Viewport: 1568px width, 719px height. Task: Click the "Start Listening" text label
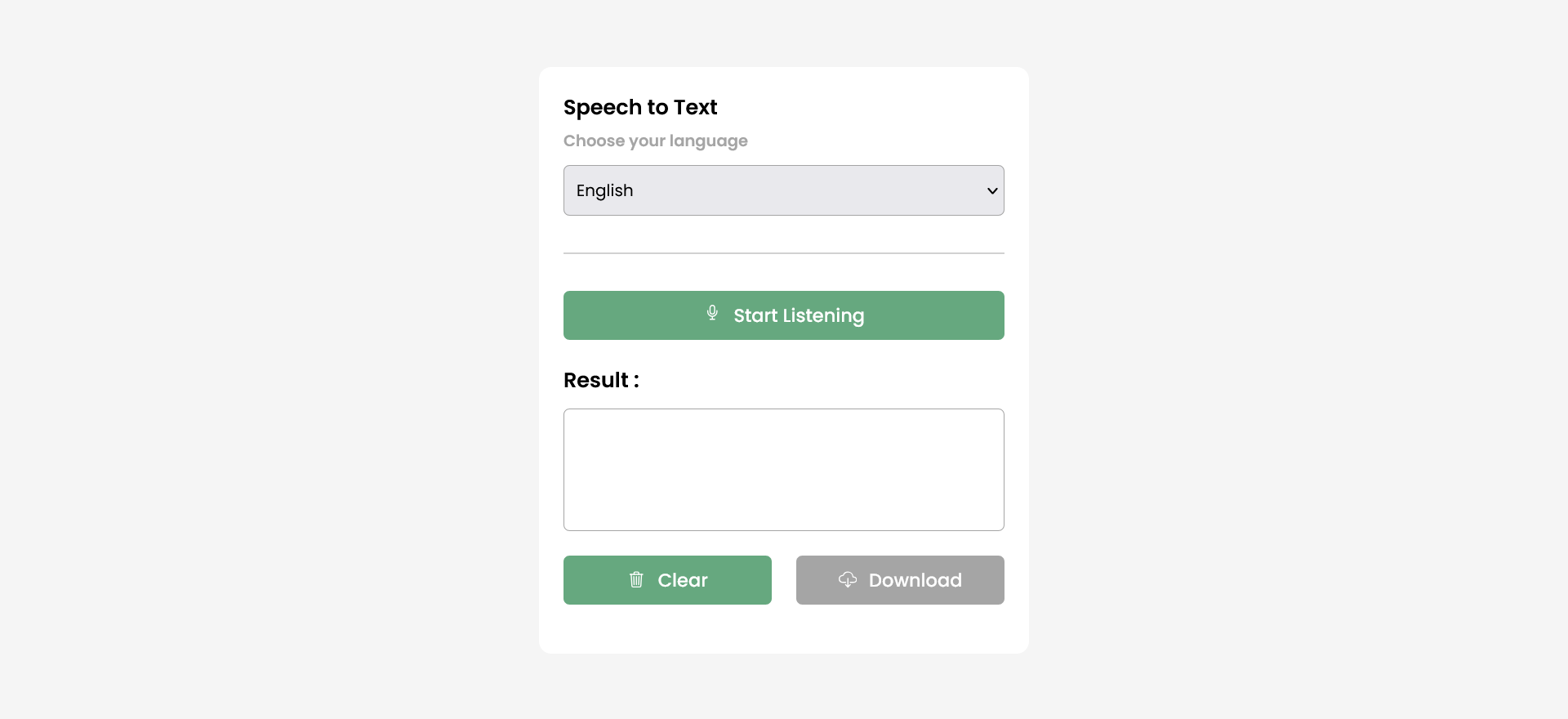click(x=798, y=315)
